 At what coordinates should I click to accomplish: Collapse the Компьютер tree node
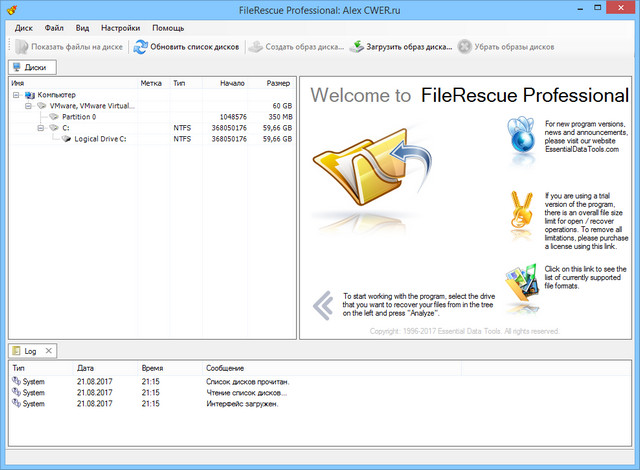coord(15,94)
